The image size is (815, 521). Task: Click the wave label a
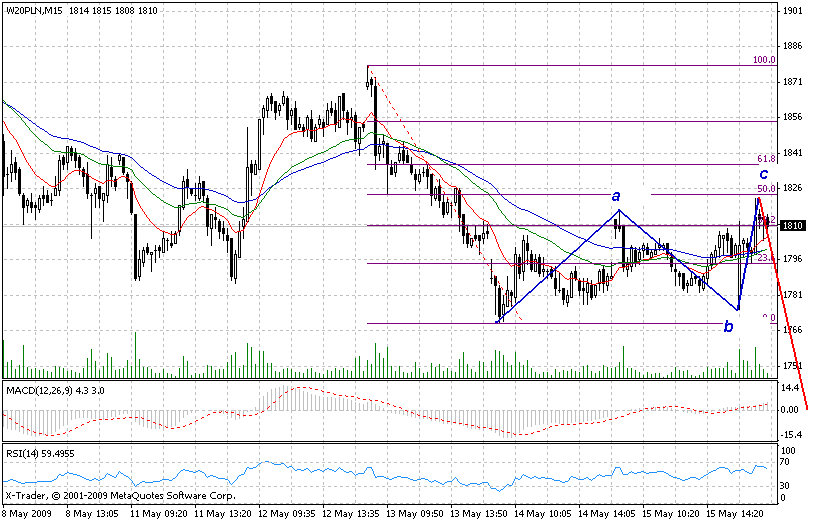tap(616, 196)
